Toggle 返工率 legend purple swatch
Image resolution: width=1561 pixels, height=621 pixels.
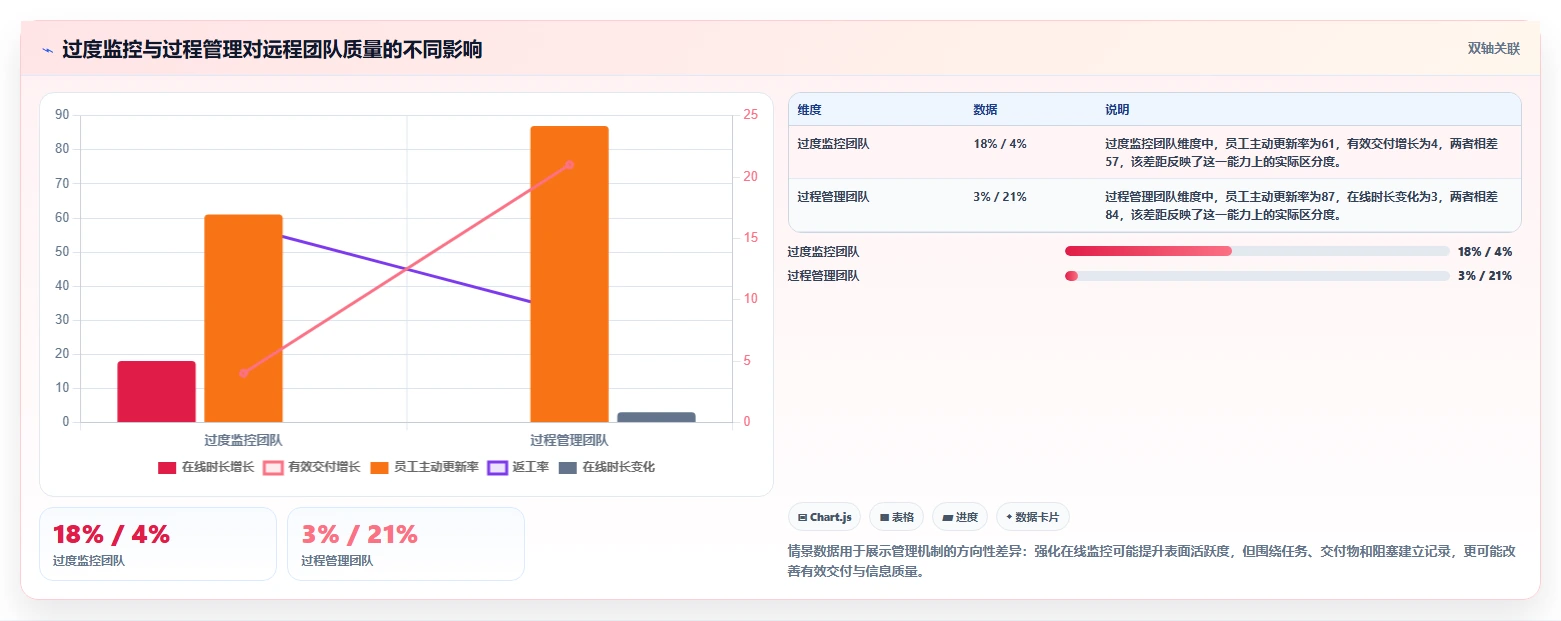[497, 468]
